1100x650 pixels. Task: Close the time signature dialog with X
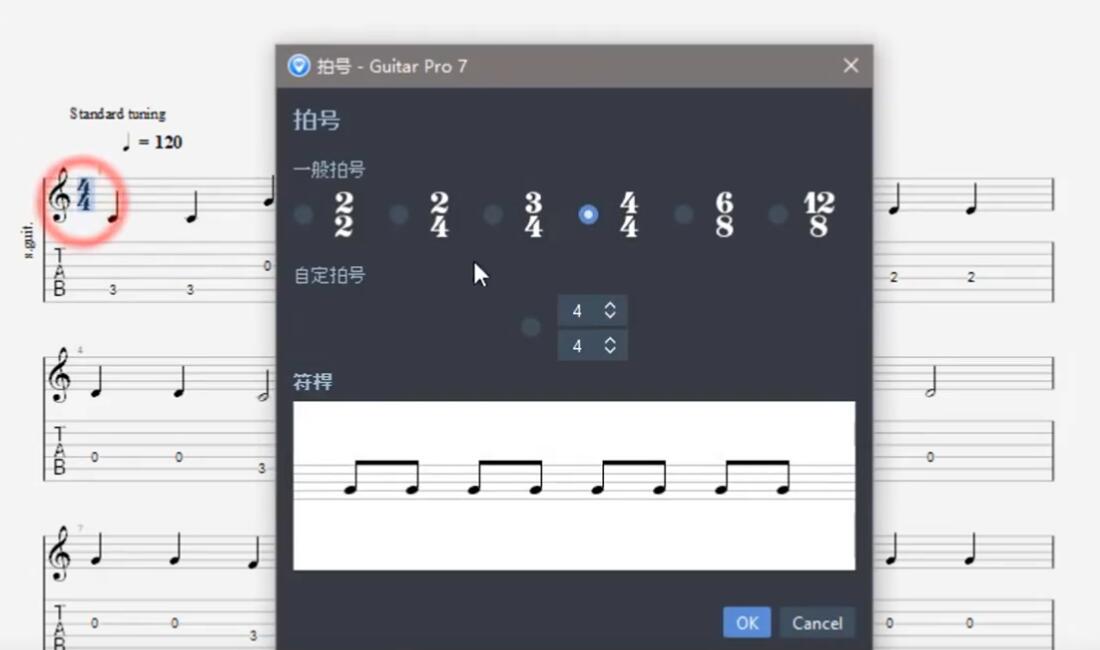tap(851, 66)
